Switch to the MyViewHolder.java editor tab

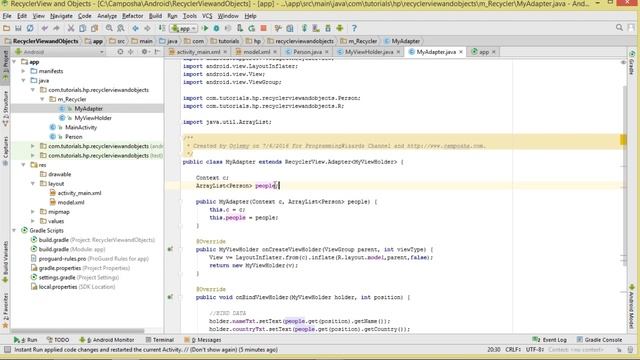[x=369, y=52]
